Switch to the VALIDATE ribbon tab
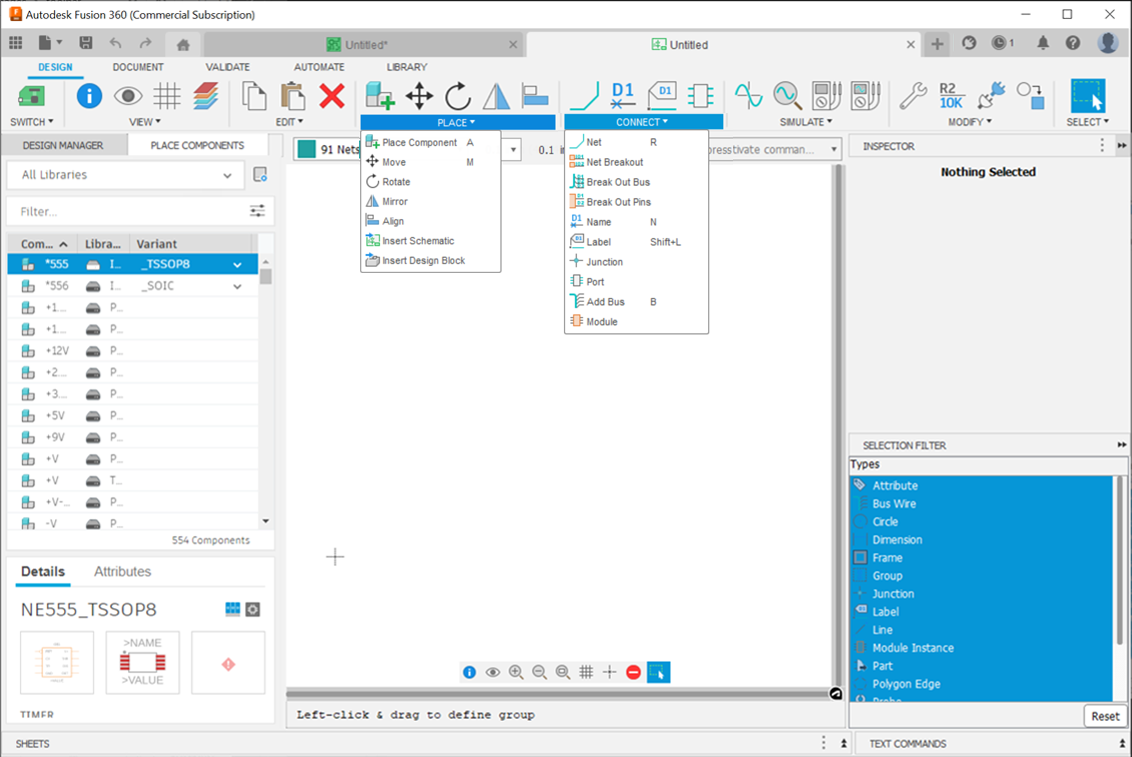The image size is (1132, 757). (x=227, y=66)
